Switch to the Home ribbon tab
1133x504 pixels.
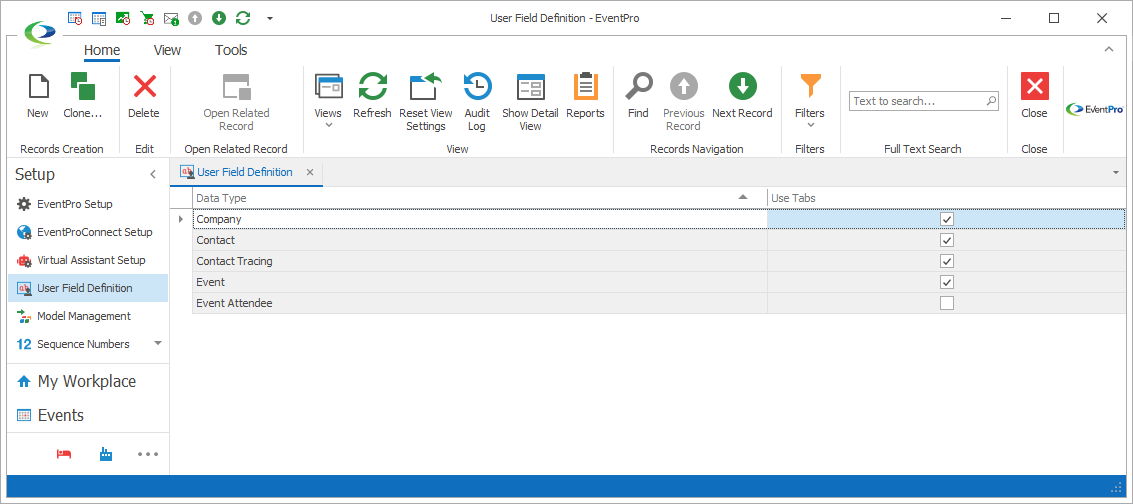click(102, 51)
